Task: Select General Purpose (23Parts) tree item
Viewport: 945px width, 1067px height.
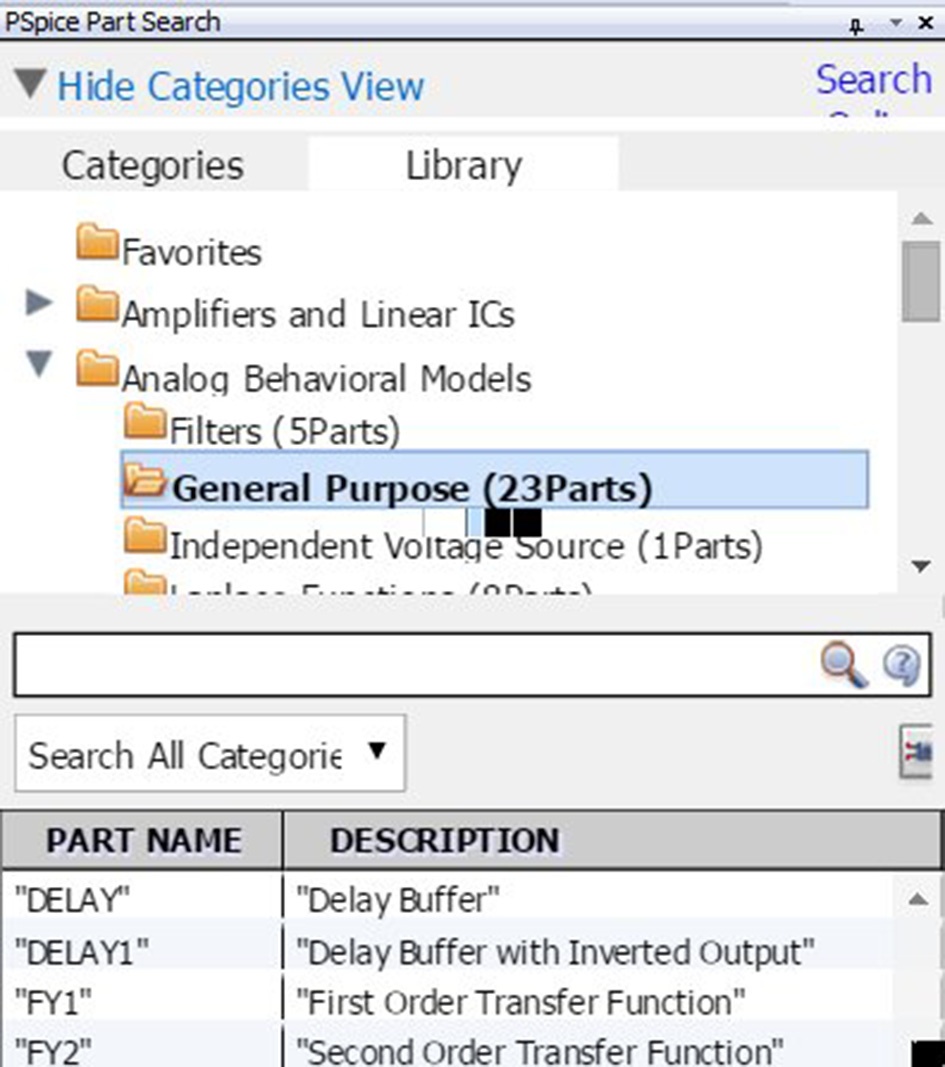Action: pyautogui.click(x=411, y=488)
